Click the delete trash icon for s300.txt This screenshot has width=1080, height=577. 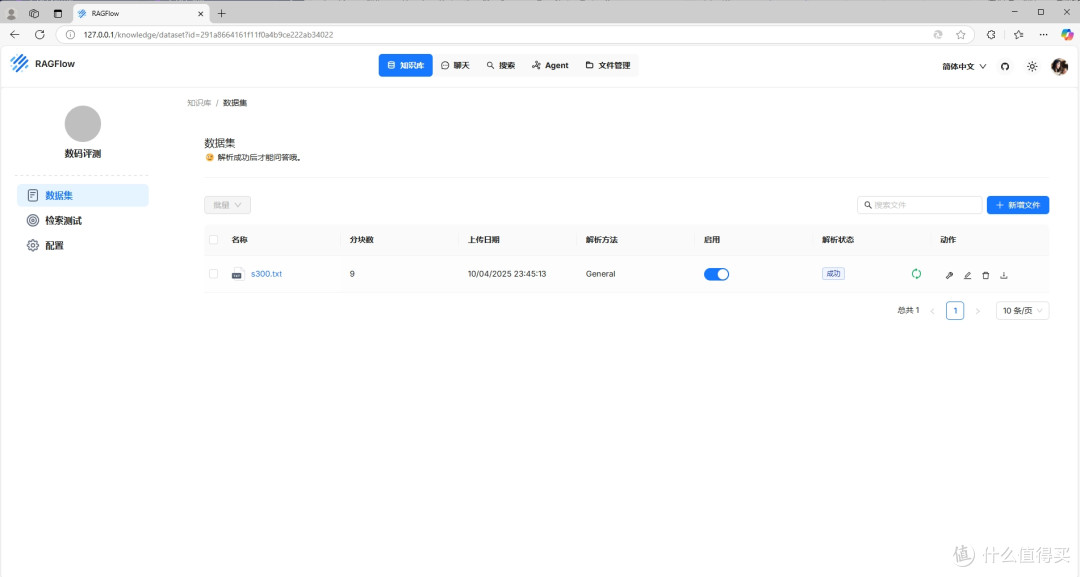pos(986,275)
